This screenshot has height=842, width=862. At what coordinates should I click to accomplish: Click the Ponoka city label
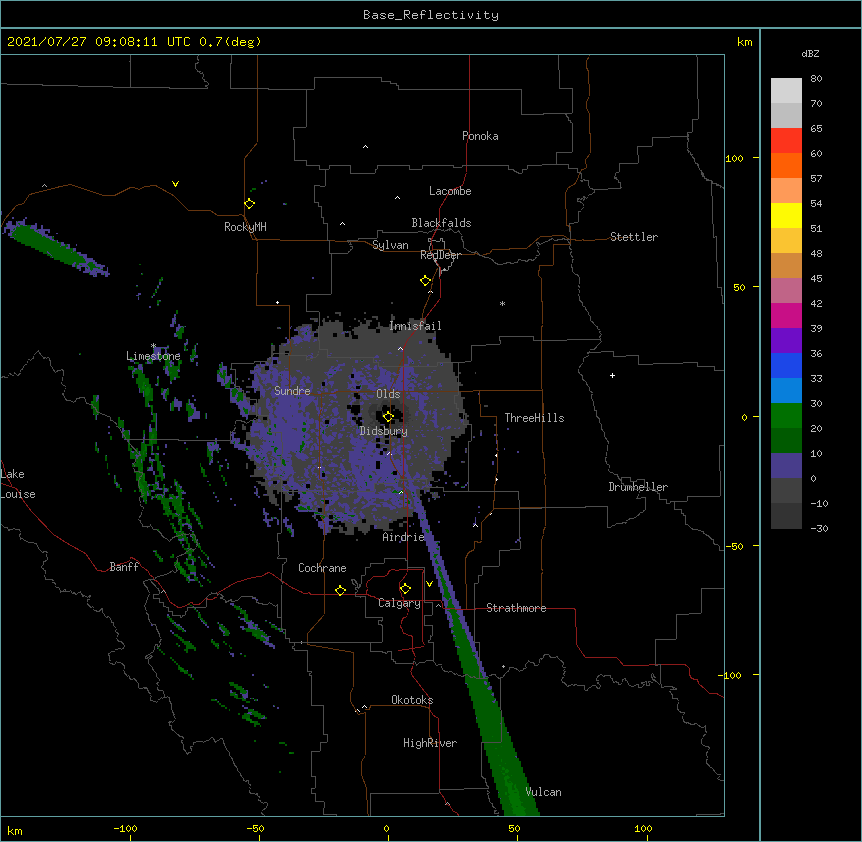(480, 136)
